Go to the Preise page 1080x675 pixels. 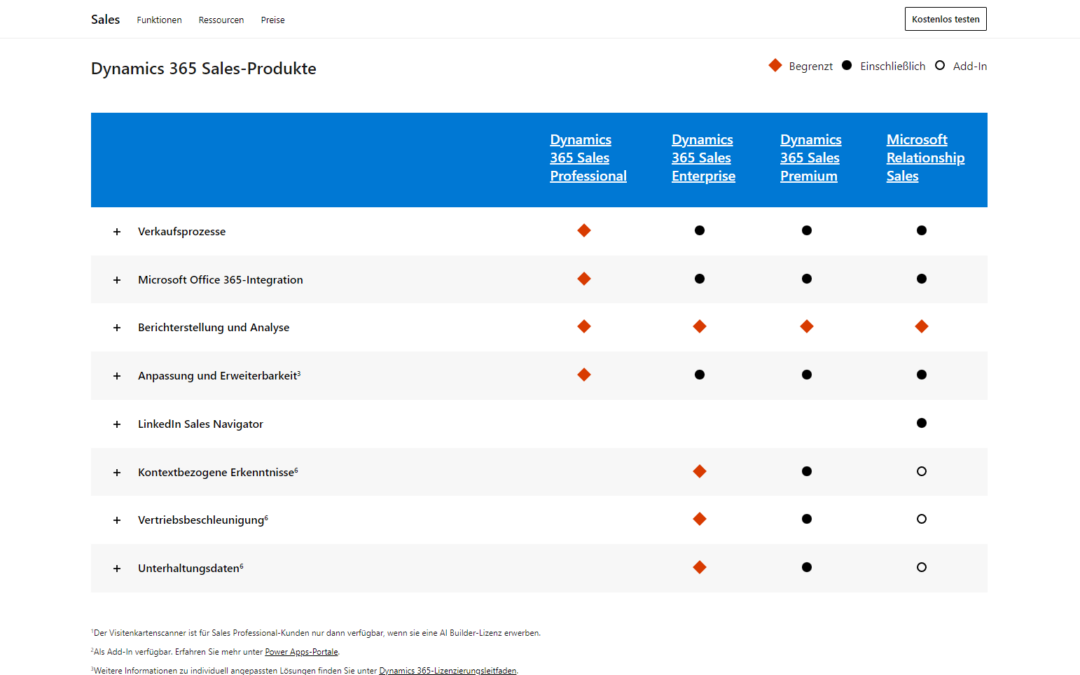(273, 20)
